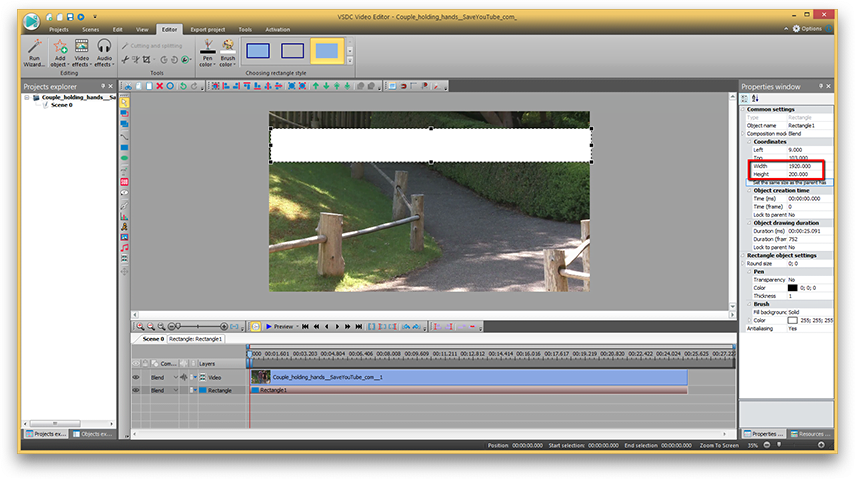Select the green ellipse tool in sidebar
The image size is (855, 479).
coord(124,158)
